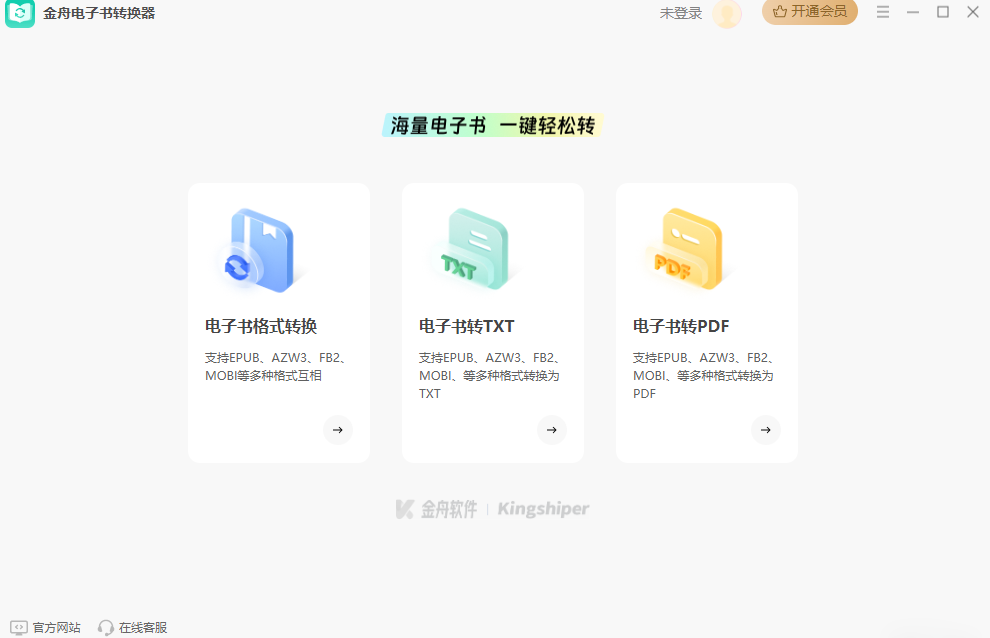Contact support via the 在线客服 headset icon
The image size is (990, 638).
click(106, 627)
